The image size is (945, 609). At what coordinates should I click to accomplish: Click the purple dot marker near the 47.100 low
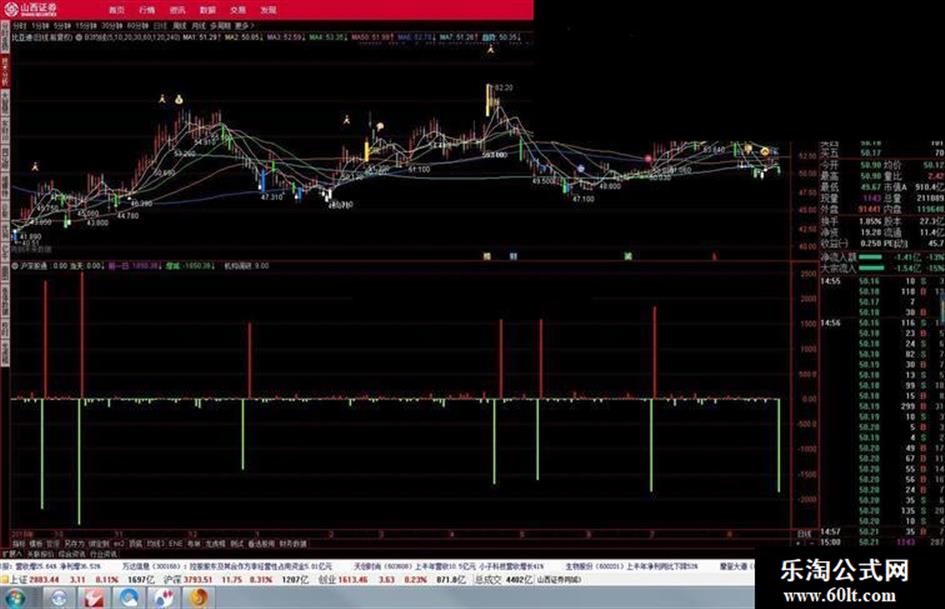tap(580, 169)
